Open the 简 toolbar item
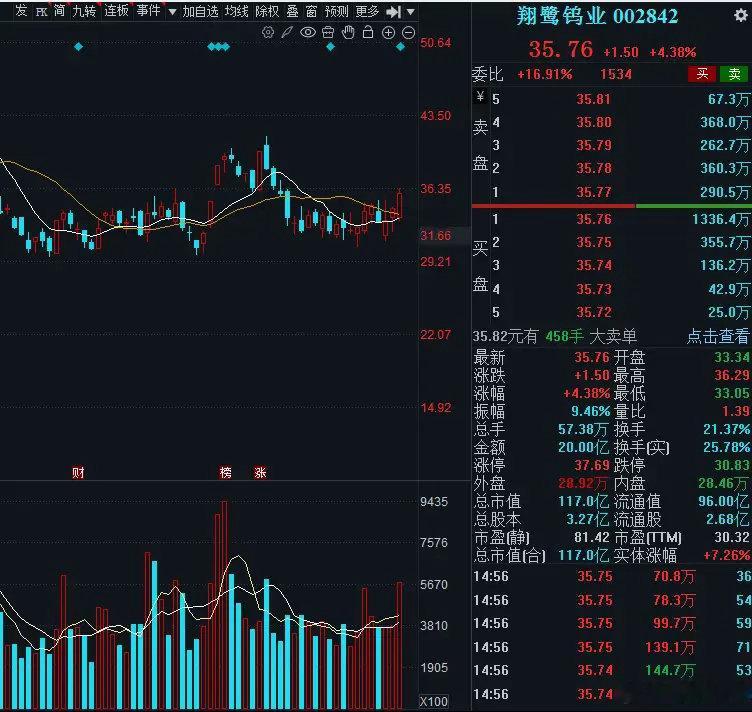The height and width of the screenshot is (712, 752). (x=59, y=11)
